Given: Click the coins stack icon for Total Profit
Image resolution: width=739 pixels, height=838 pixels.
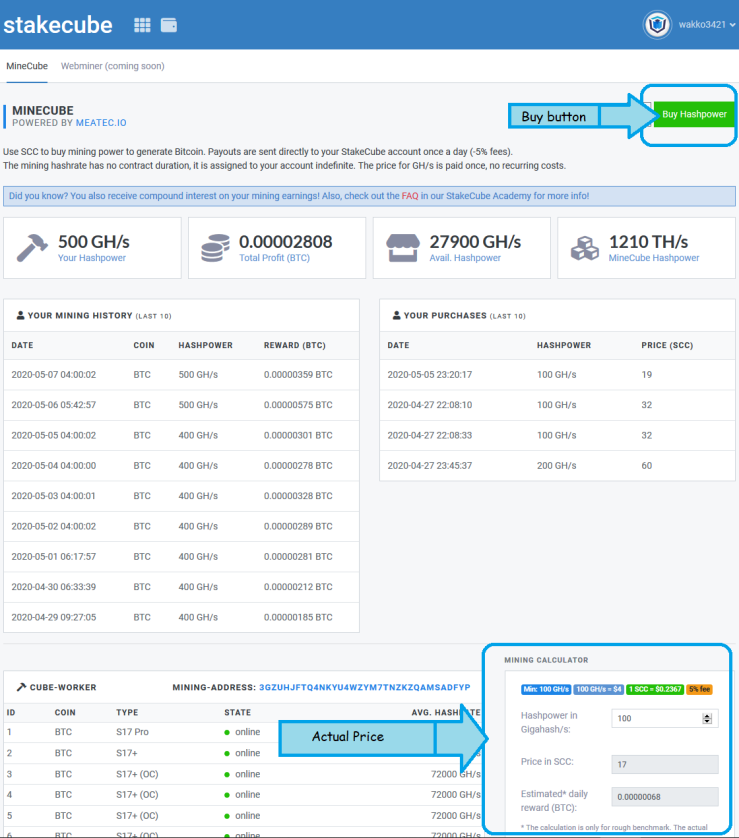Looking at the screenshot, I should (x=215, y=248).
